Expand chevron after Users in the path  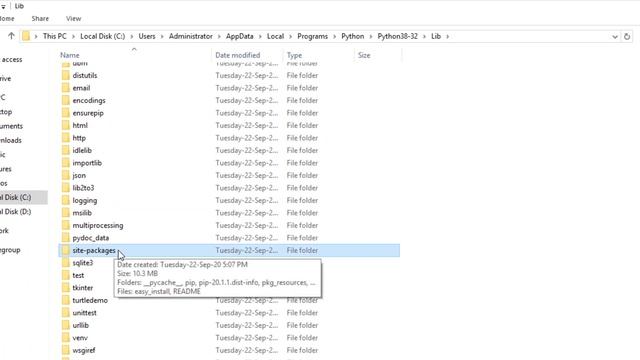162,37
